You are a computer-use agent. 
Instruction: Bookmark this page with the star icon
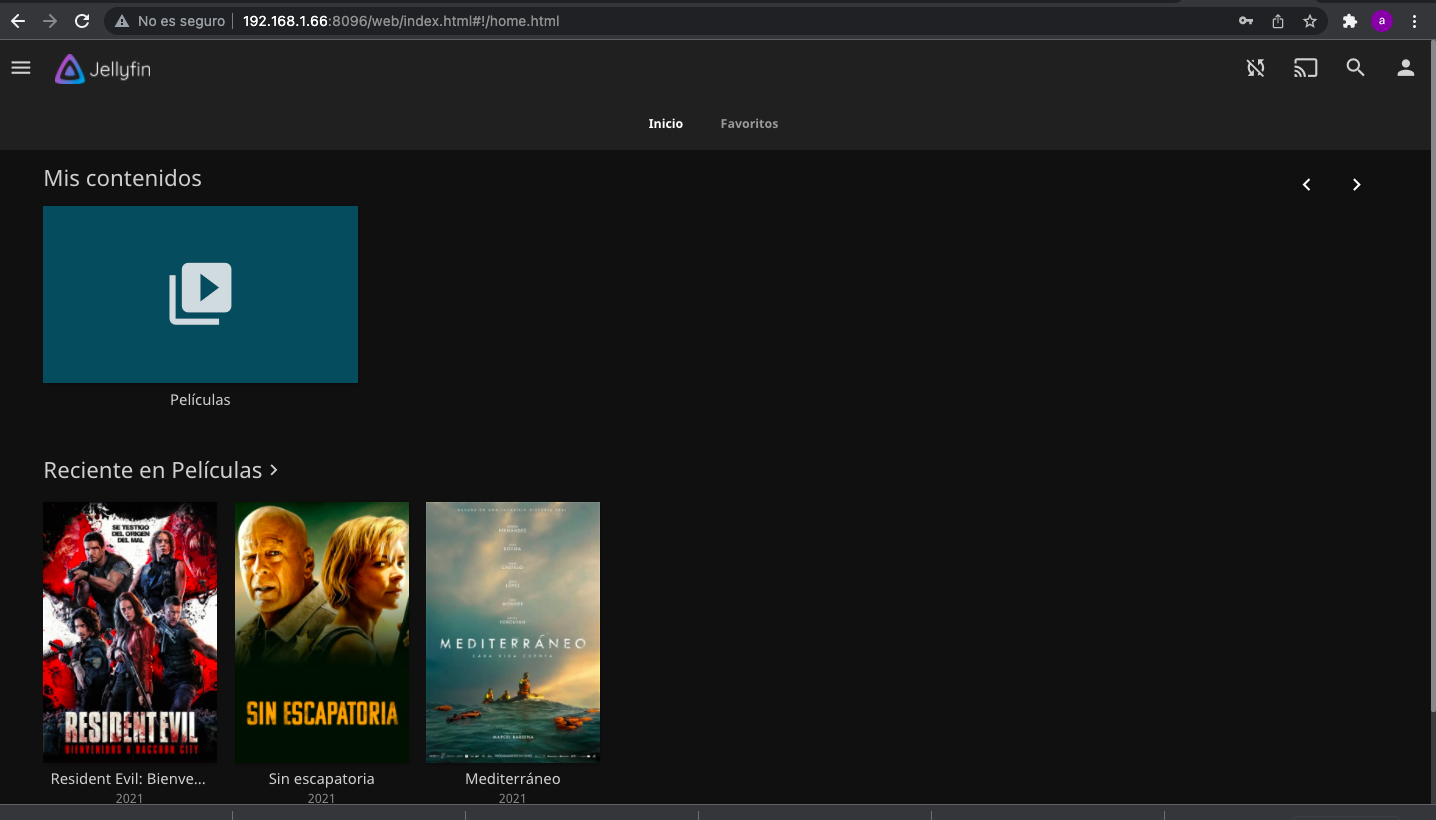(1309, 21)
